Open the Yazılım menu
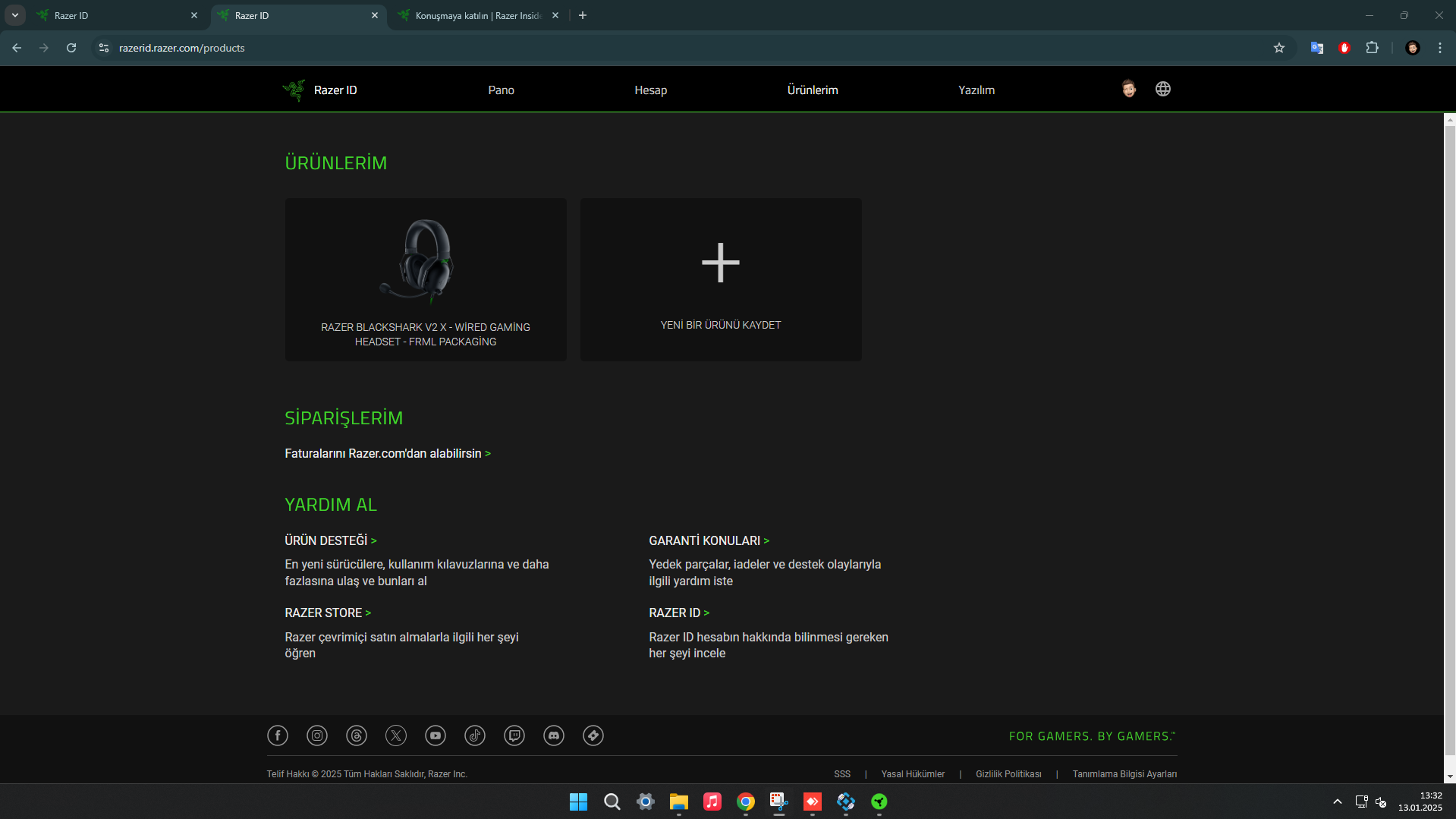Image resolution: width=1456 pixels, height=819 pixels. [x=976, y=90]
